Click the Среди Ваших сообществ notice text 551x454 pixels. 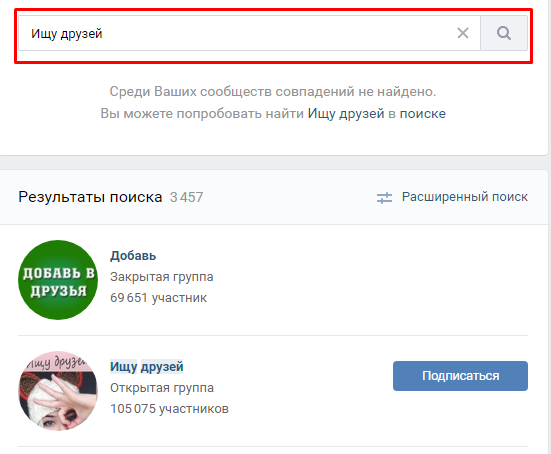[273, 91]
